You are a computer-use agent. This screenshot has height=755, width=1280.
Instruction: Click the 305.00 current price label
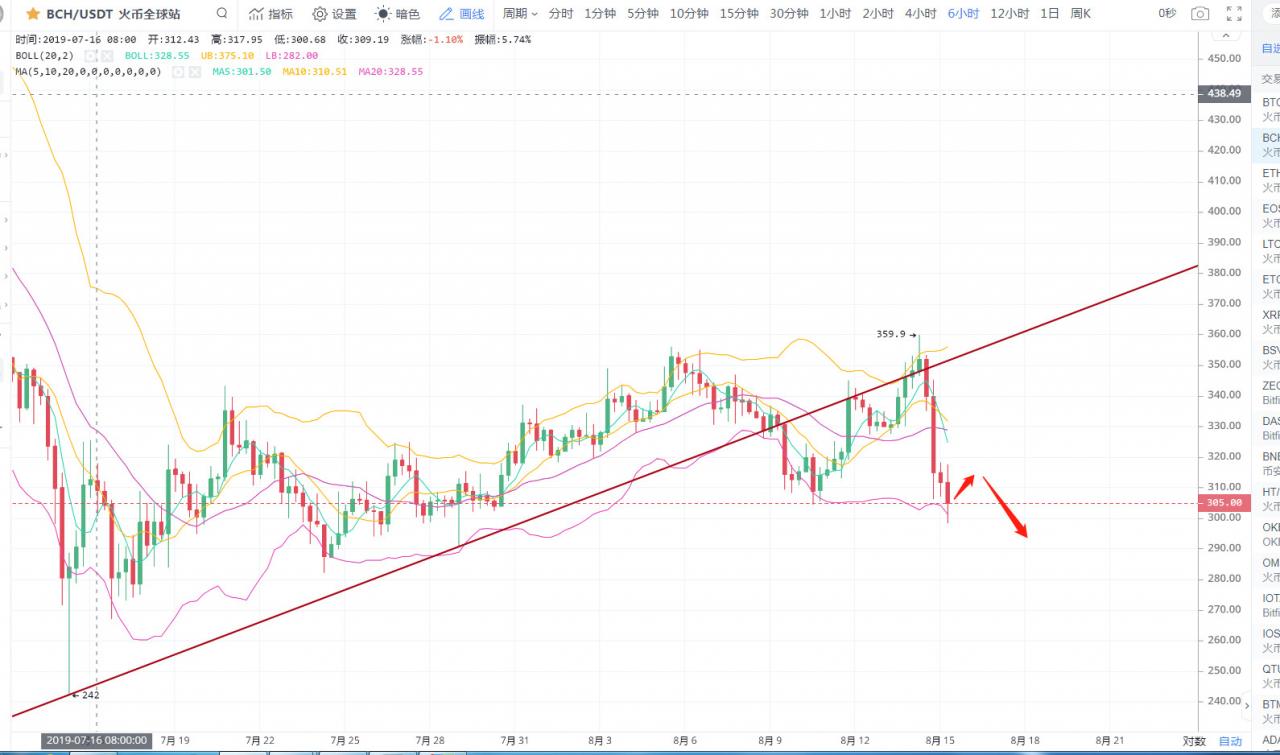pos(1224,503)
